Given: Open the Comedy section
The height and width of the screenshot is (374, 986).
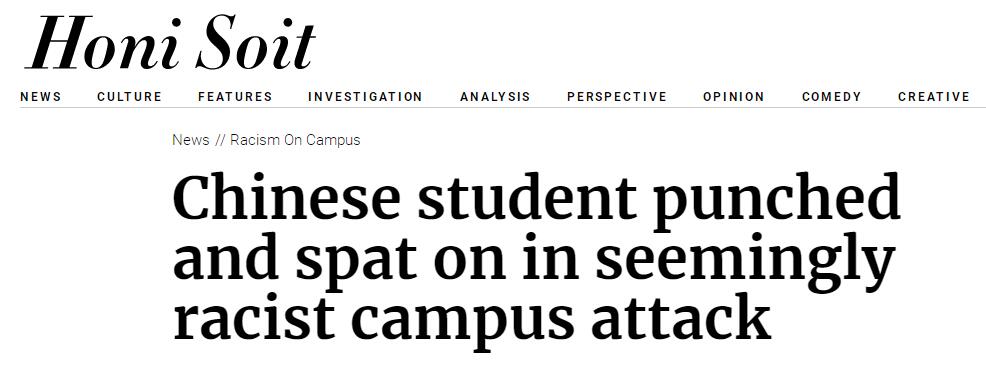Looking at the screenshot, I should coord(832,97).
